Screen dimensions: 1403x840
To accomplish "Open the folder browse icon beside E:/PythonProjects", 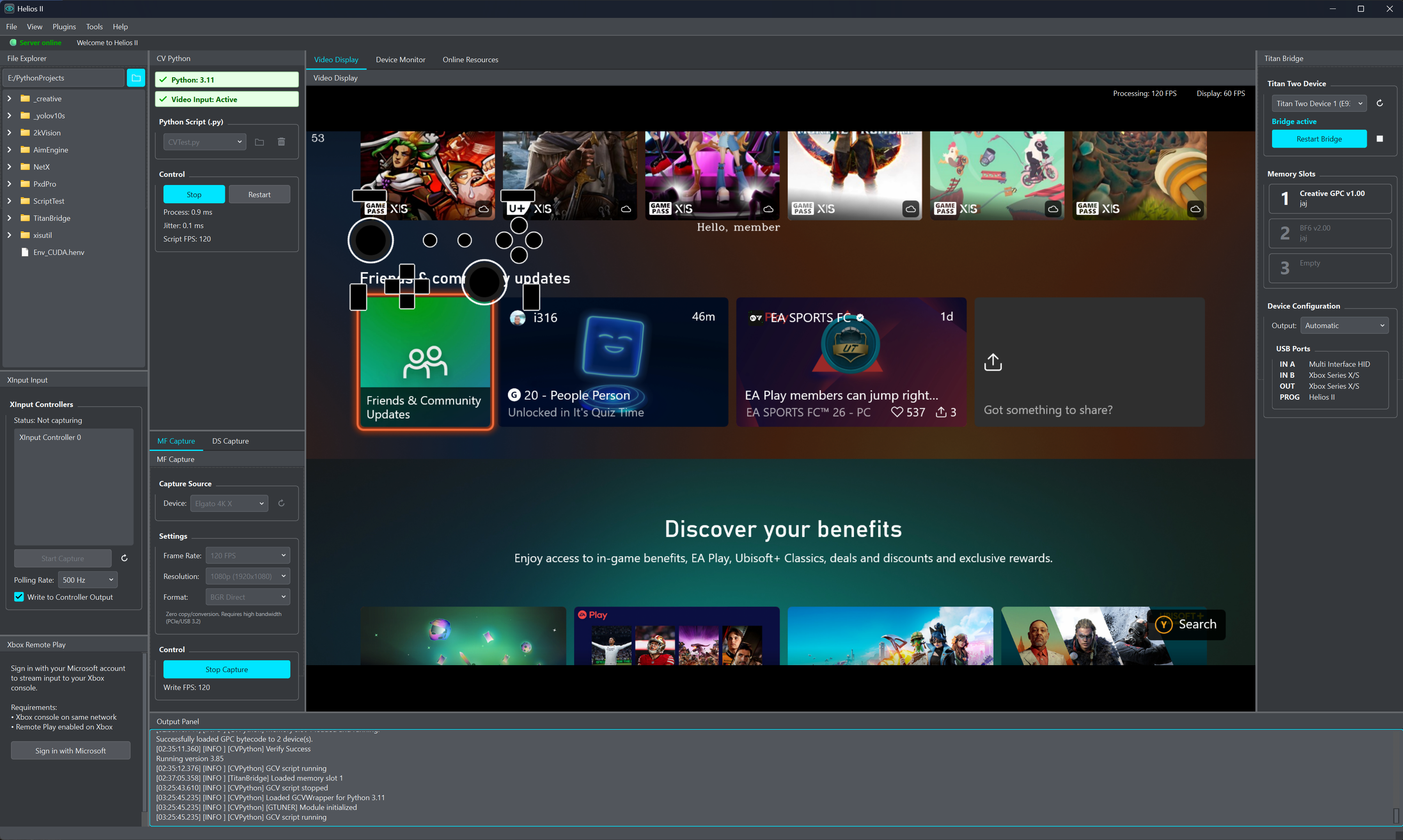I will point(136,78).
